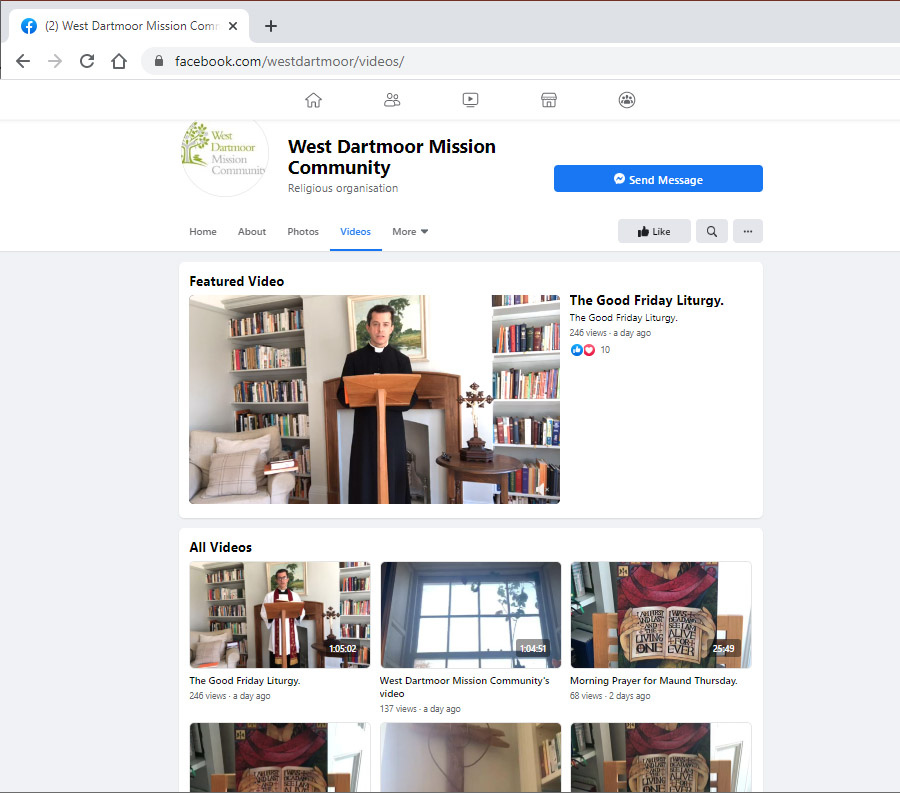900x793 pixels.
Task: Open the Groups icon
Action: click(x=627, y=100)
